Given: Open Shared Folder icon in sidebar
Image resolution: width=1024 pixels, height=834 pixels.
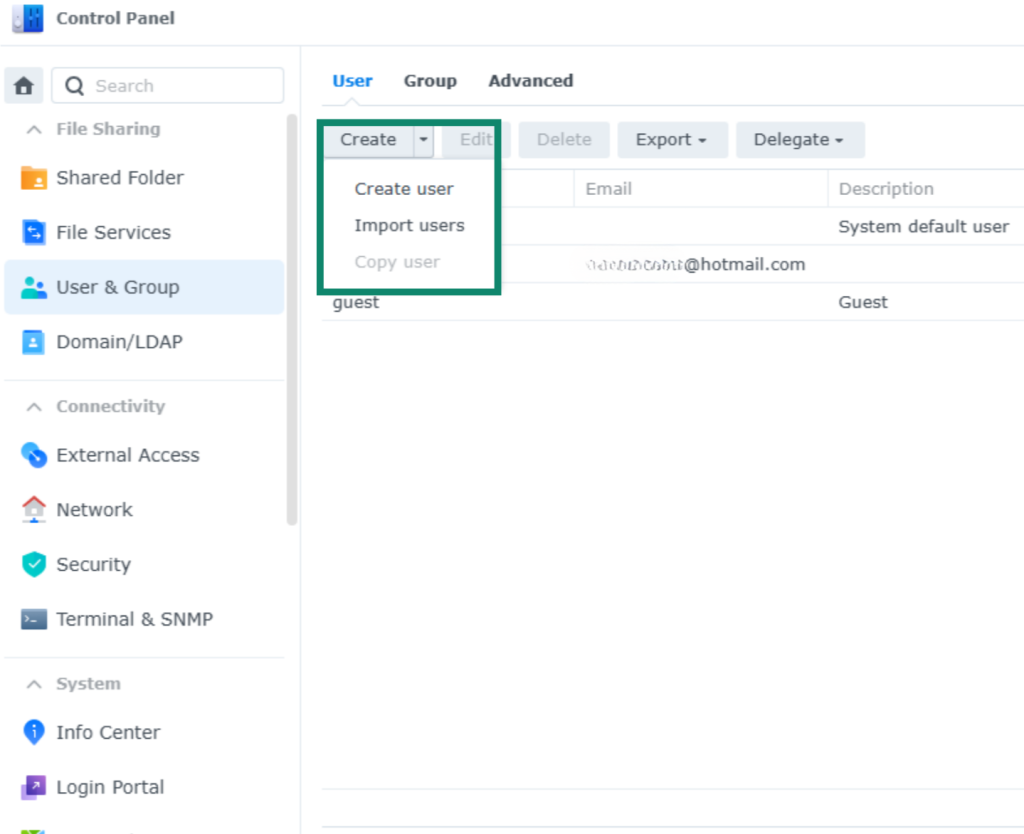Looking at the screenshot, I should click(x=33, y=178).
